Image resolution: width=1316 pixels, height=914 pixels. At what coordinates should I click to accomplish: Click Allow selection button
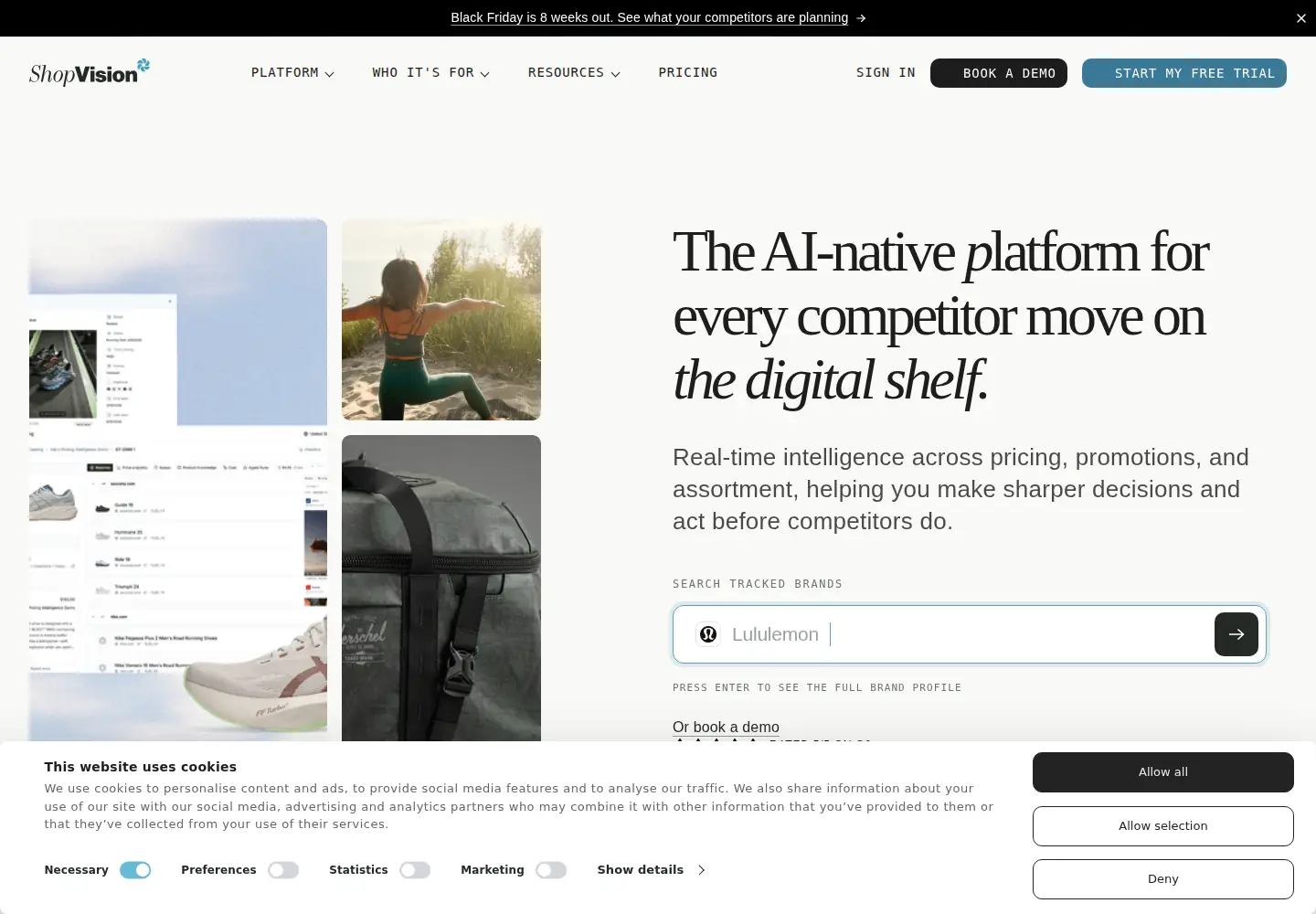click(1163, 826)
